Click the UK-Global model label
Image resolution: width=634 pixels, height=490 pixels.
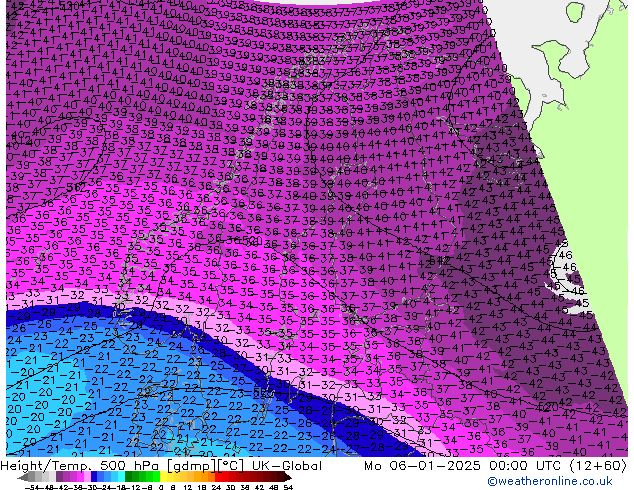click(x=287, y=466)
